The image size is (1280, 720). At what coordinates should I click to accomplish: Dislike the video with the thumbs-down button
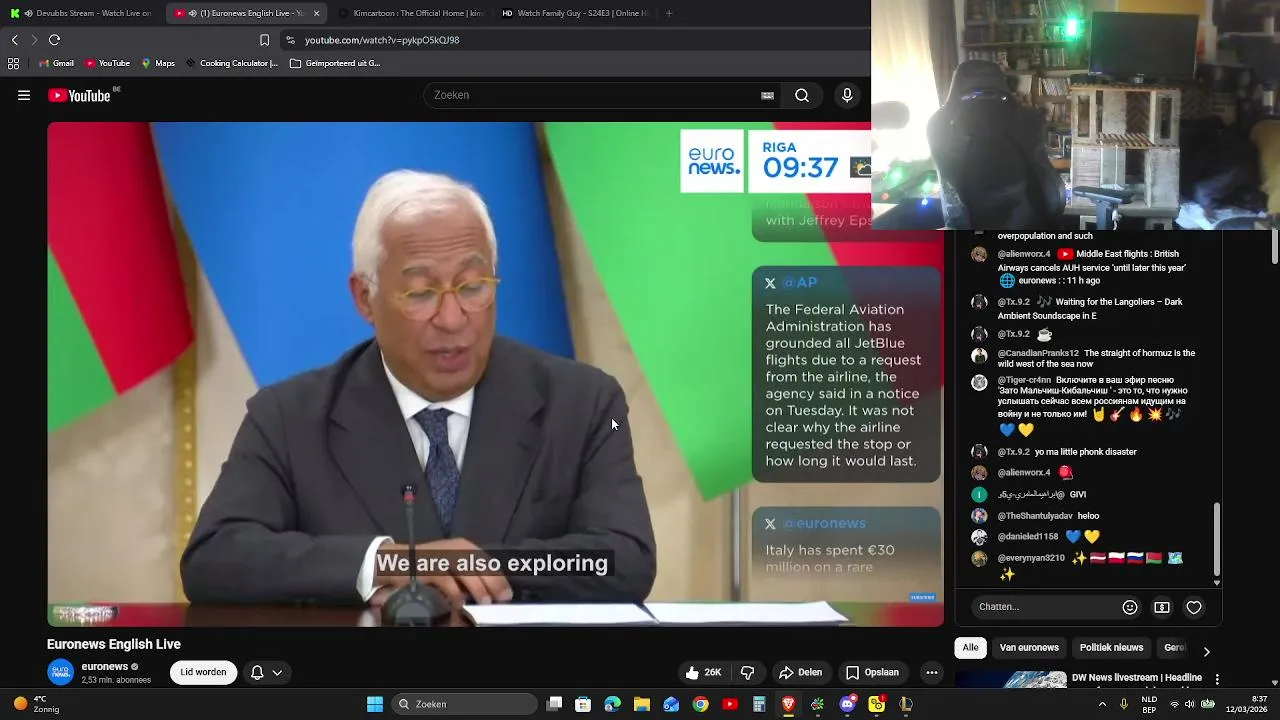tap(748, 672)
